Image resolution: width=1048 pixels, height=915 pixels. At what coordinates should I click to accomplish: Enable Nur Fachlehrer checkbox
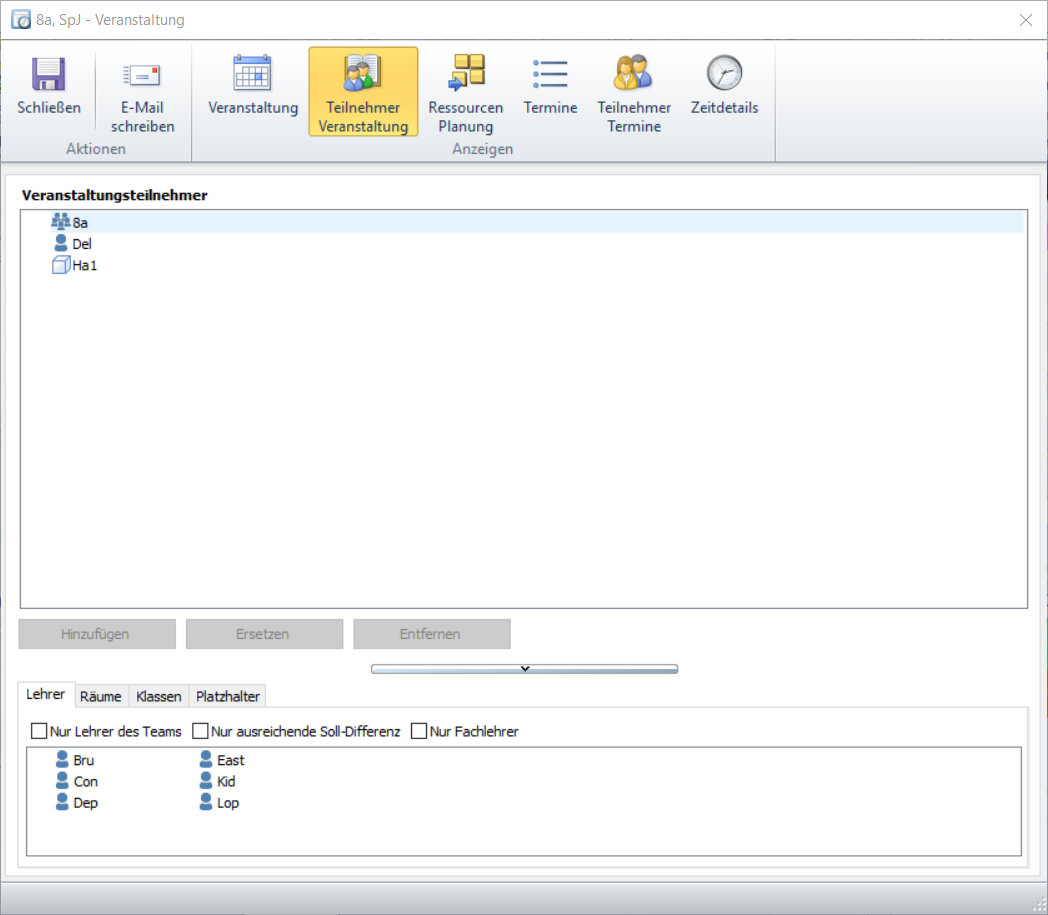419,731
